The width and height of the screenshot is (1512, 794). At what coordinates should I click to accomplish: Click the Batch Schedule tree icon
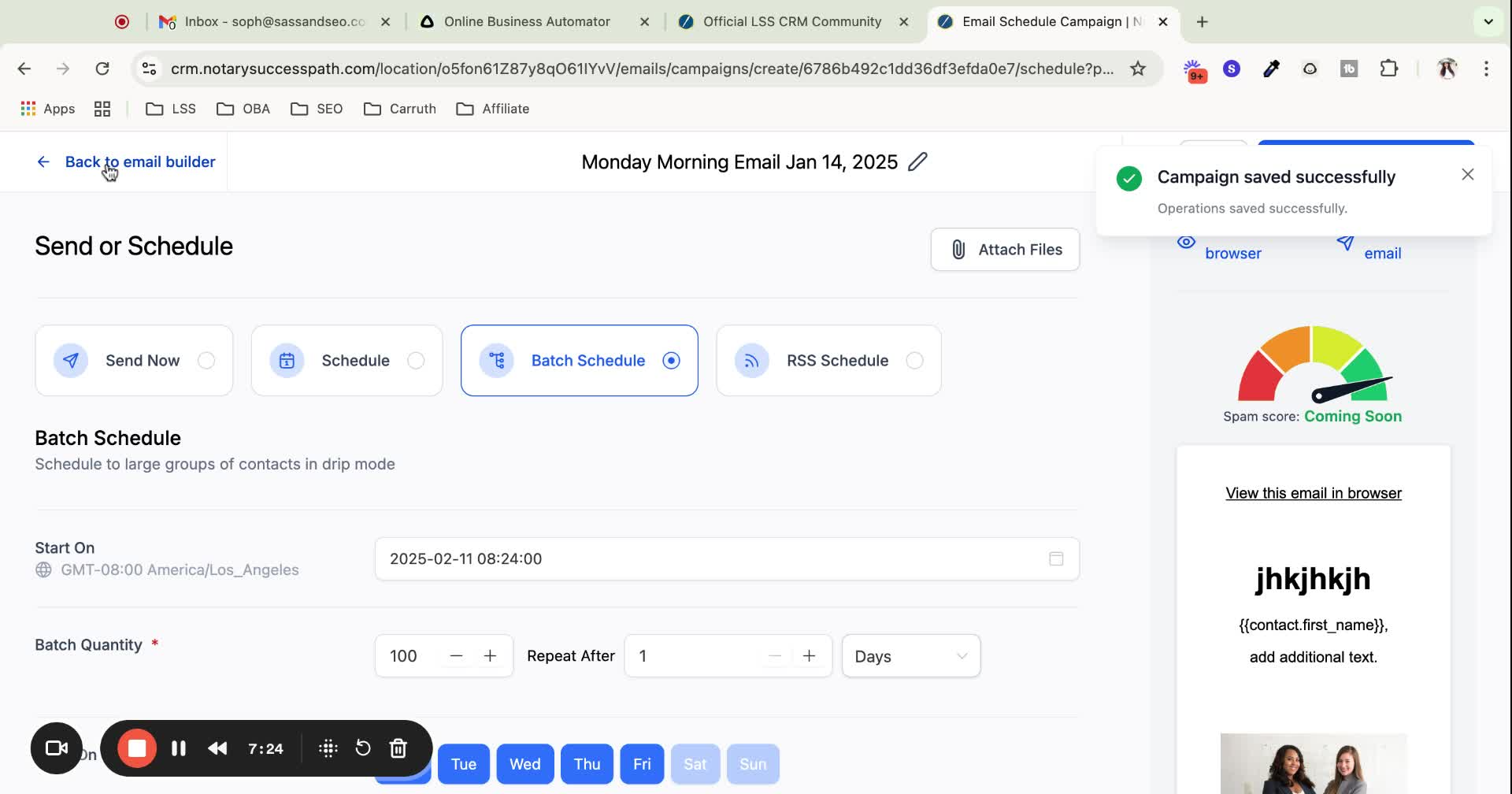(x=497, y=361)
